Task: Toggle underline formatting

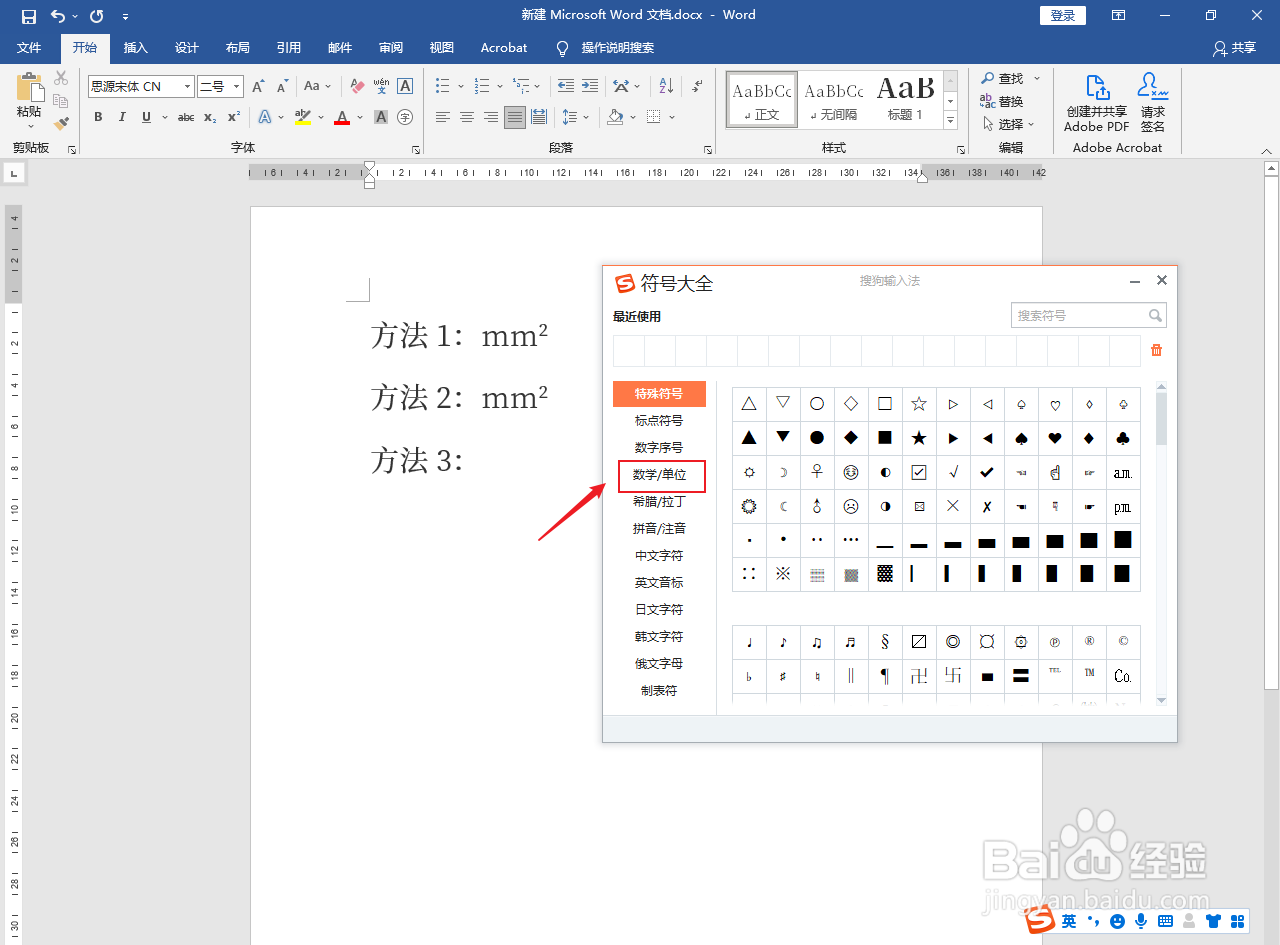Action: [x=144, y=117]
